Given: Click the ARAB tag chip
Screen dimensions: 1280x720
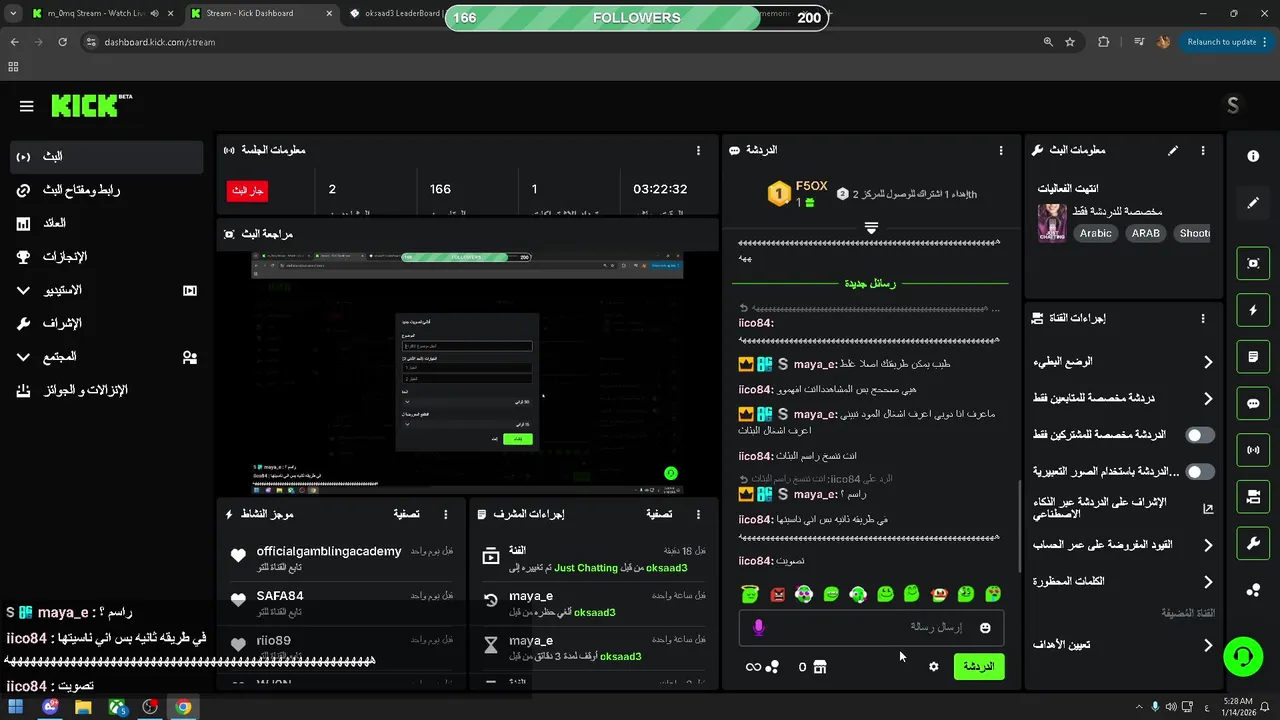Looking at the screenshot, I should 1146,233.
